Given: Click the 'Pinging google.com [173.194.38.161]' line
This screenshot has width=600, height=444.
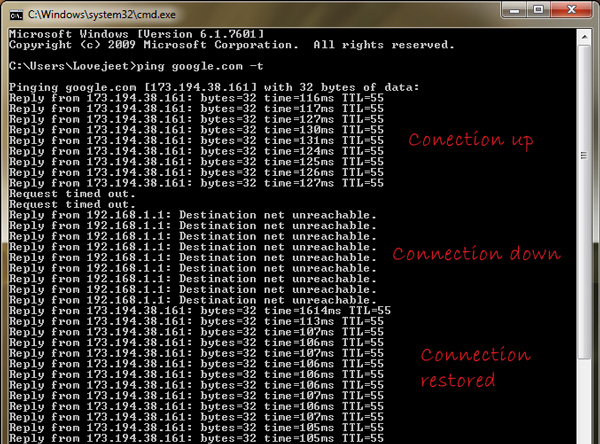Looking at the screenshot, I should pyautogui.click(x=214, y=87).
